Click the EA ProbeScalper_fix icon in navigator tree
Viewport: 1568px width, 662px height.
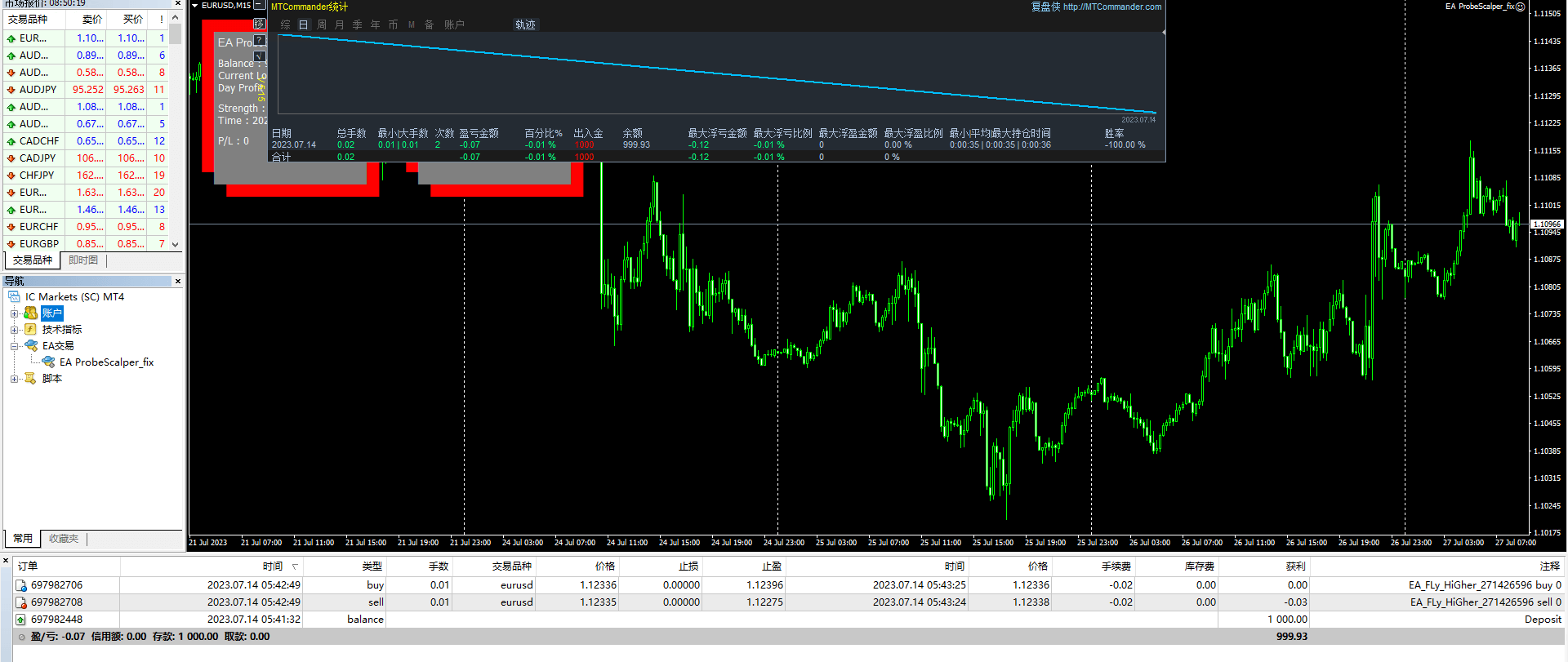(x=48, y=362)
